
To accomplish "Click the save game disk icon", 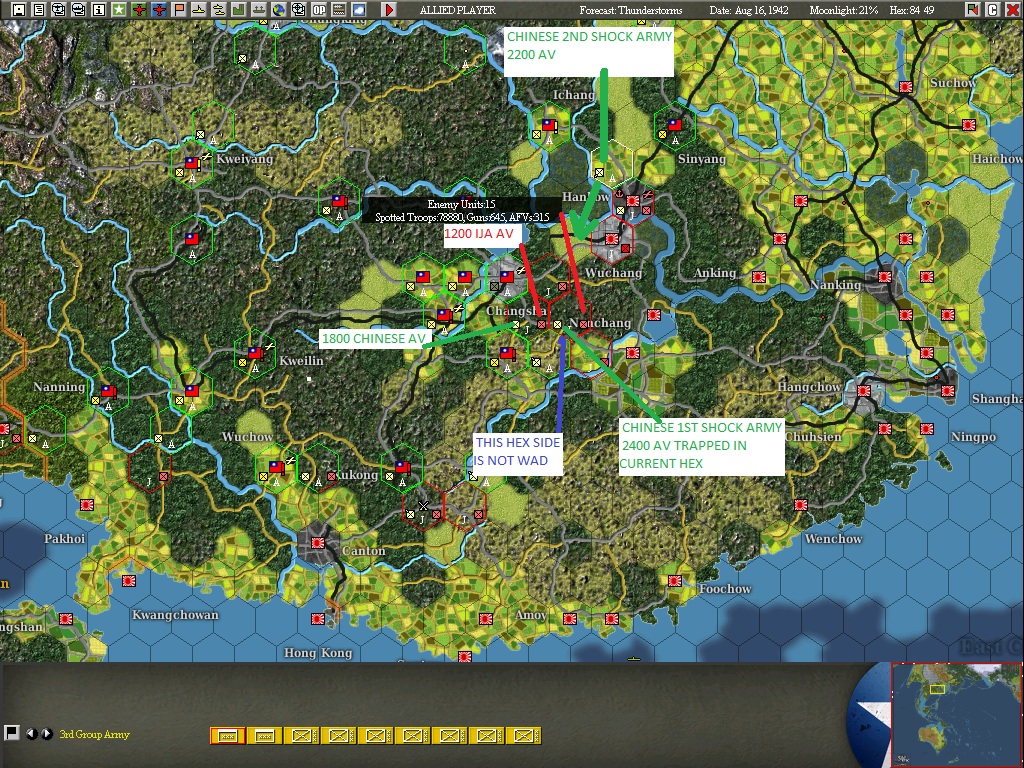I will tap(19, 10).
